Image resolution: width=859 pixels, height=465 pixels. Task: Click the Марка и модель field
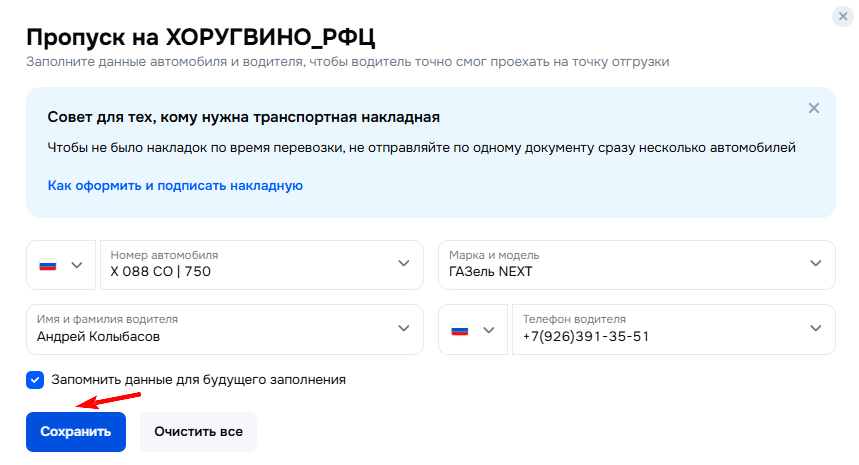coord(637,265)
